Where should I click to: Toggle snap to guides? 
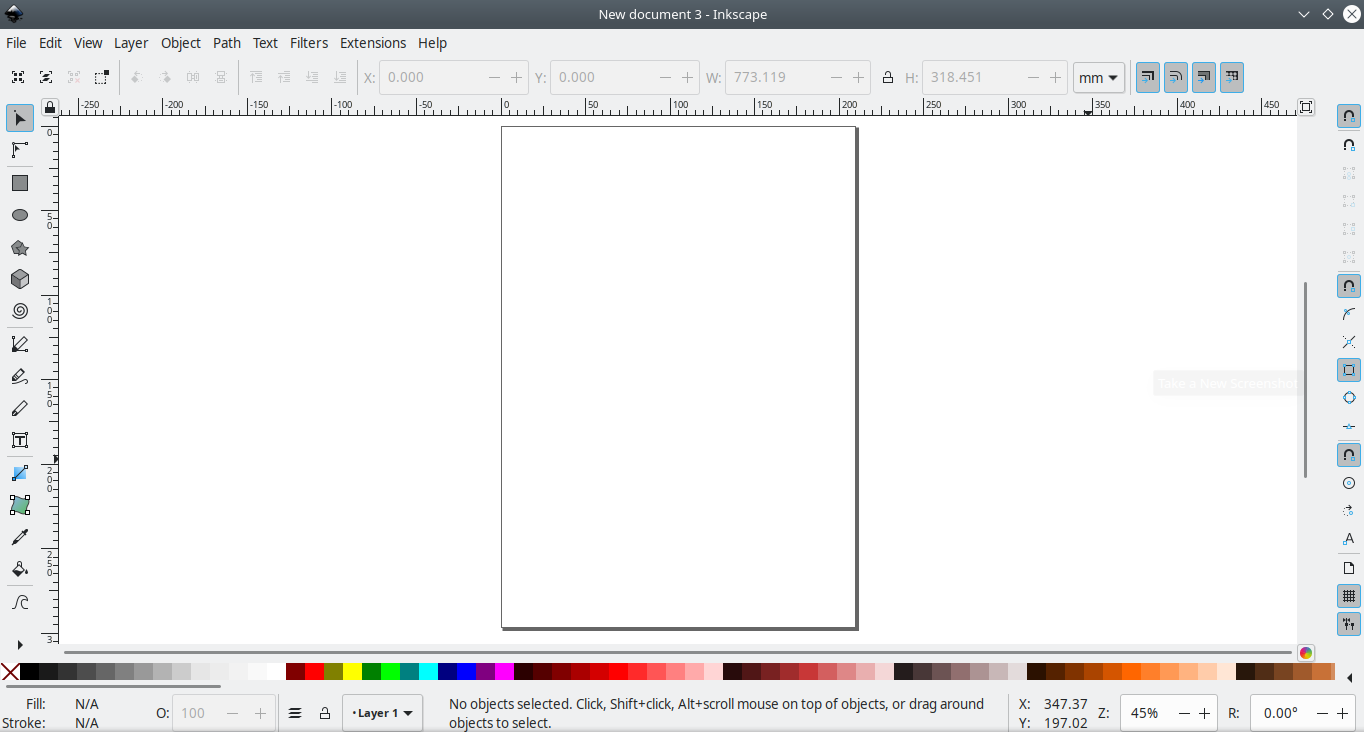click(x=1349, y=624)
